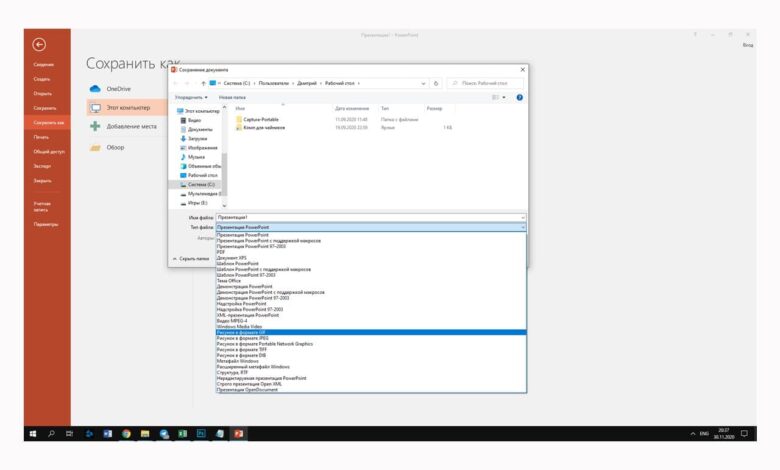The image size is (780, 470).
Task: Open Task View on the taskbar
Action: (x=69, y=434)
